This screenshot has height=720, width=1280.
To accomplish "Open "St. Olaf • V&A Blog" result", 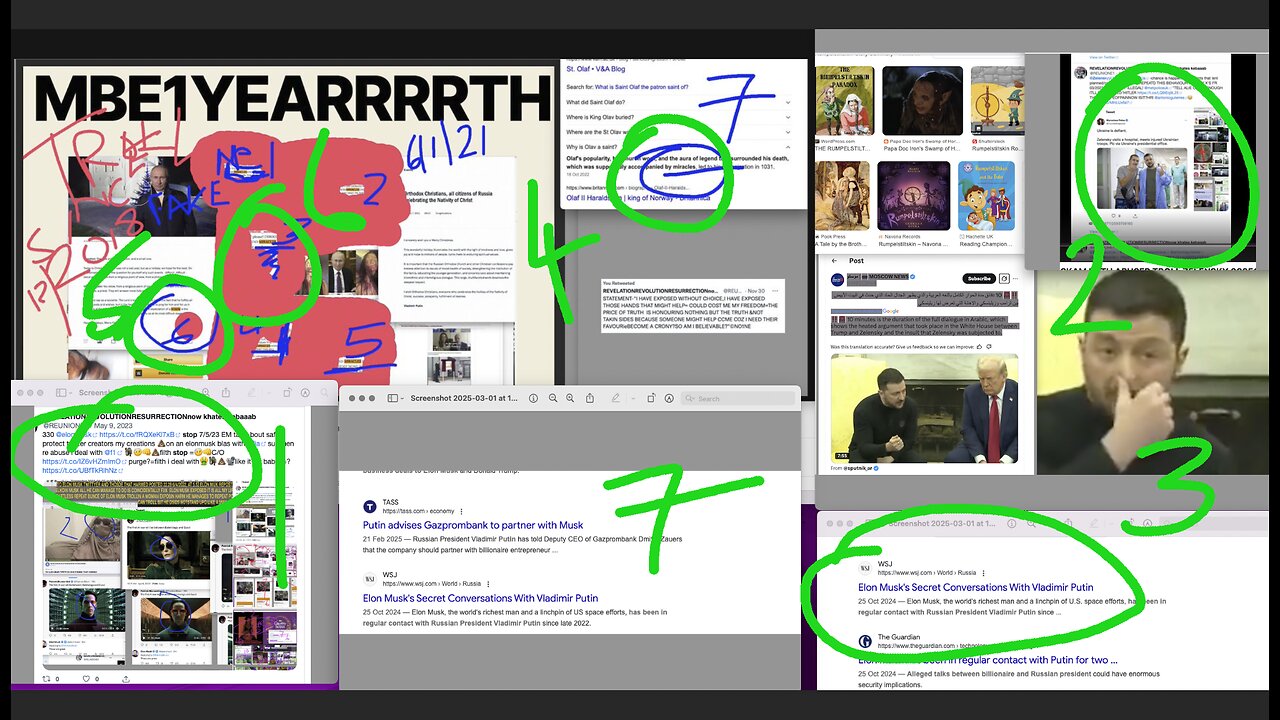I will click(596, 69).
